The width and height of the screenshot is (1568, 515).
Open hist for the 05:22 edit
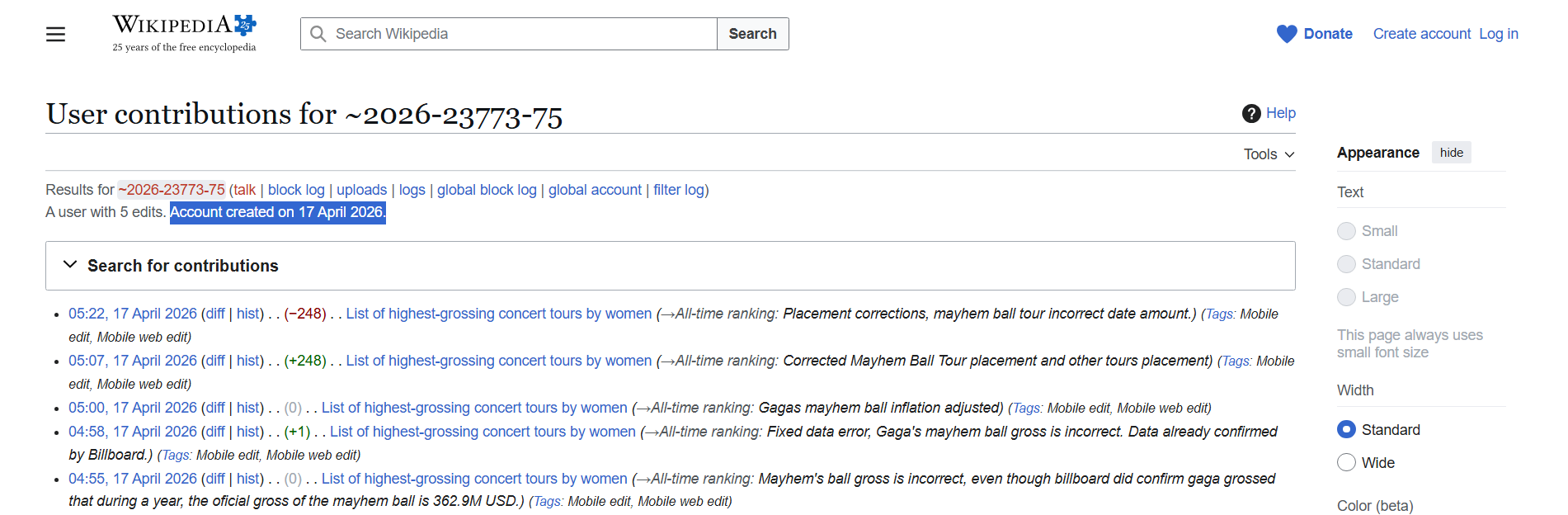point(247,314)
